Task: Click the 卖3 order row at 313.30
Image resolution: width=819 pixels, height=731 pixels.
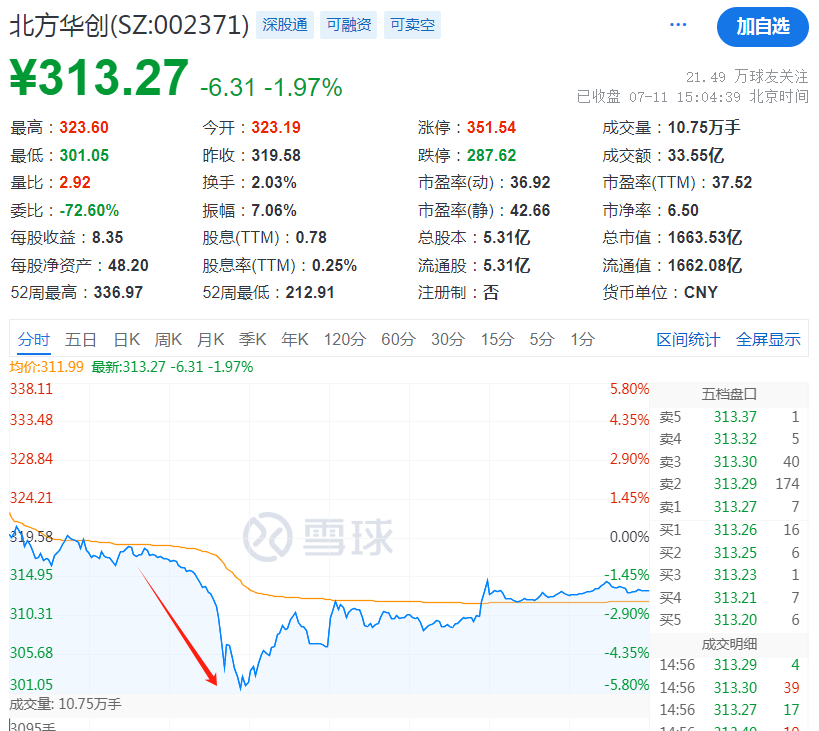Action: [x=729, y=462]
